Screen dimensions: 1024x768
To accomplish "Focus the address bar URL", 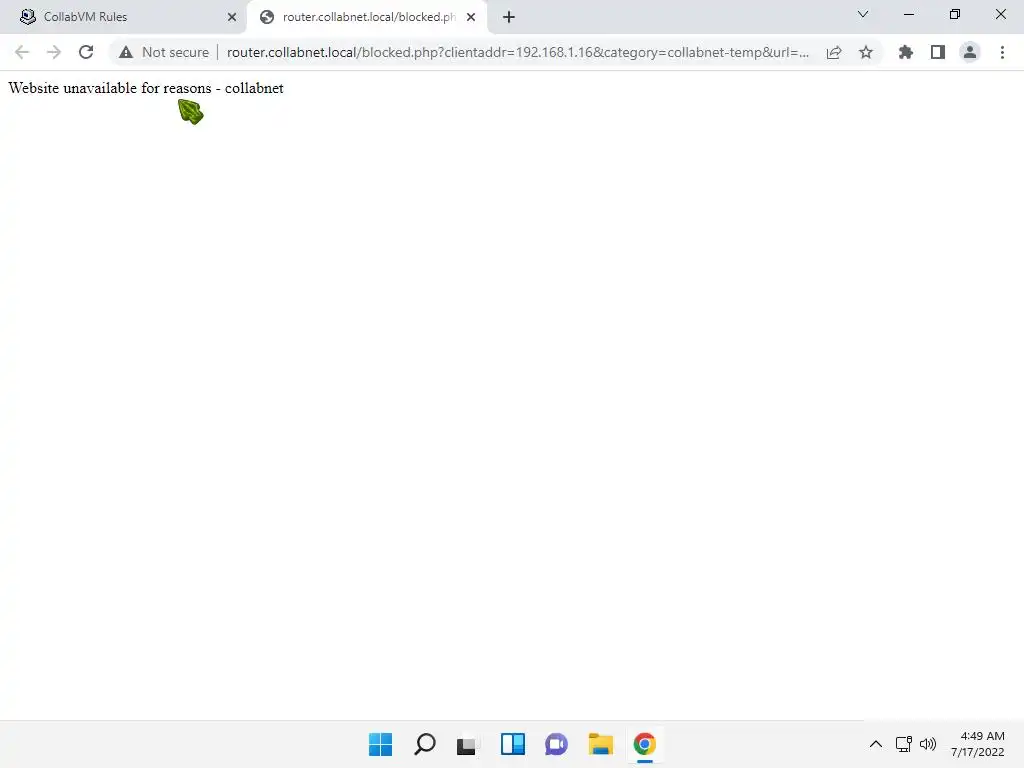I will (x=517, y=52).
